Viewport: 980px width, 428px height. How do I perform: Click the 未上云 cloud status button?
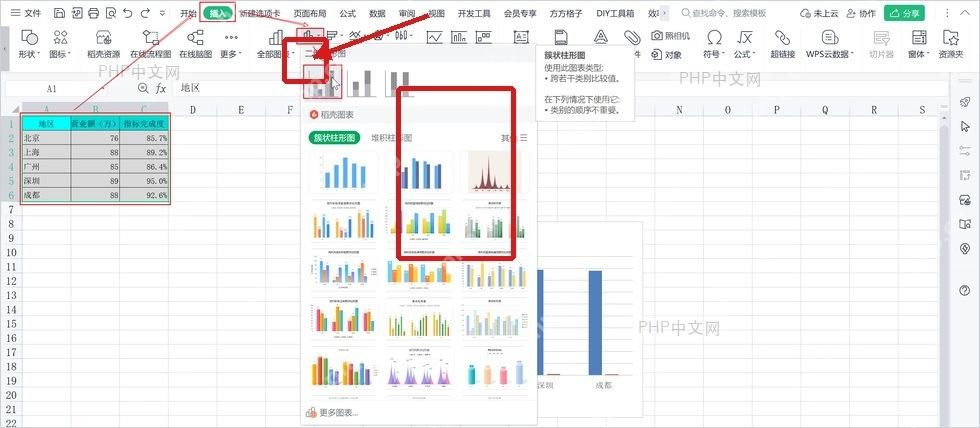pyautogui.click(x=819, y=13)
